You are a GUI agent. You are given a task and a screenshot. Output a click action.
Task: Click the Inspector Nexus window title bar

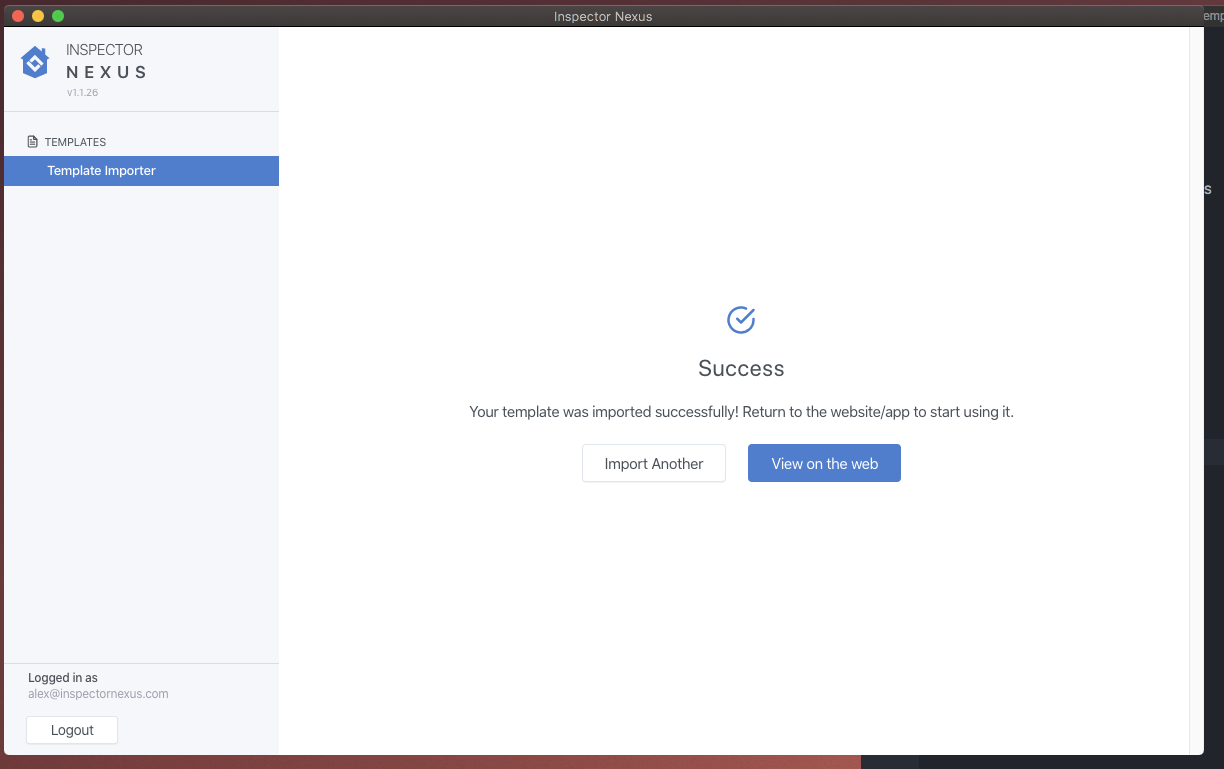tap(603, 16)
